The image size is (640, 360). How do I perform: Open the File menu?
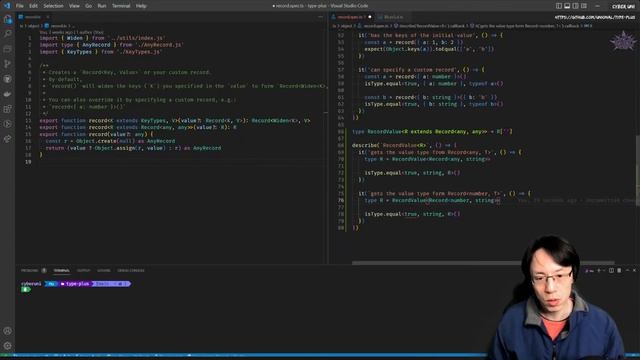pos(20,6)
